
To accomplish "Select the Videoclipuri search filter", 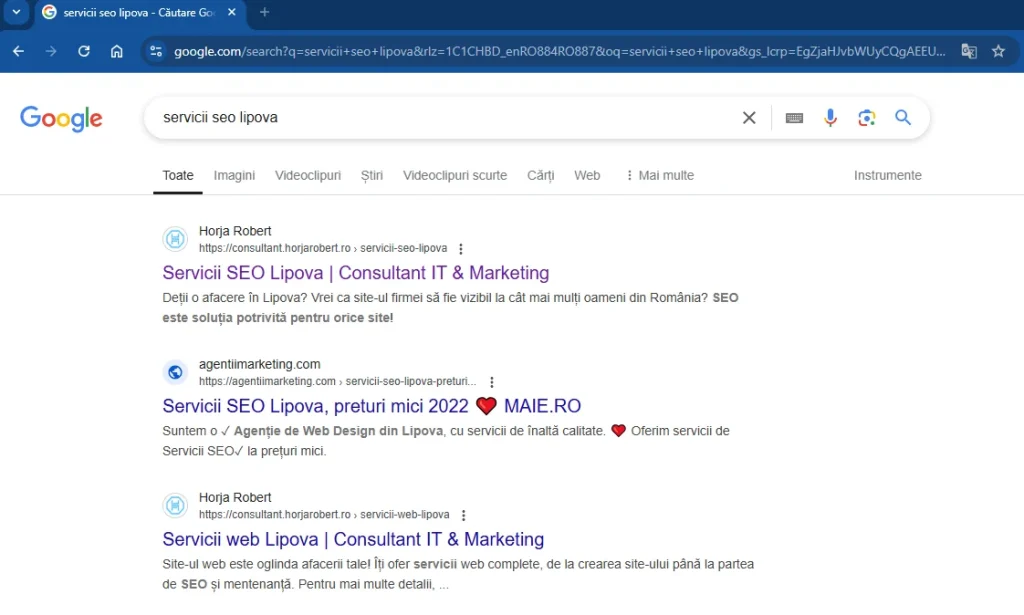I will point(307,175).
